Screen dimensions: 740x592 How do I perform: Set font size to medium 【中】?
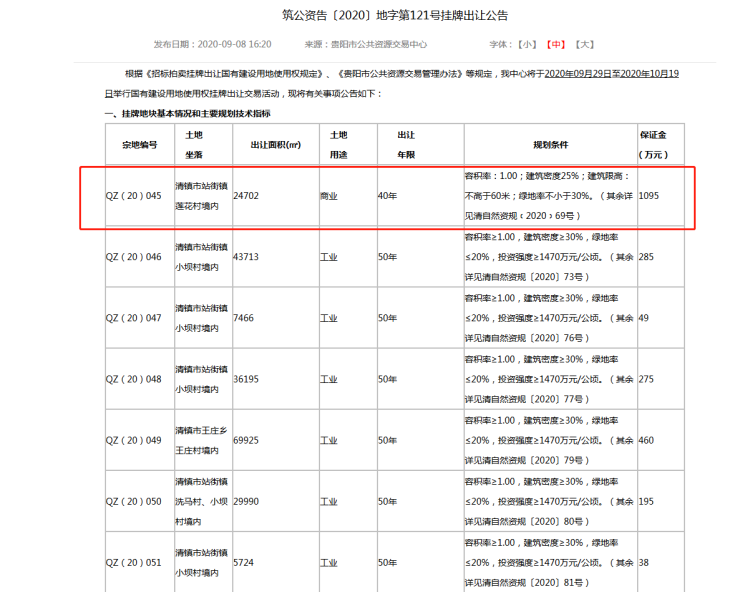(556, 44)
